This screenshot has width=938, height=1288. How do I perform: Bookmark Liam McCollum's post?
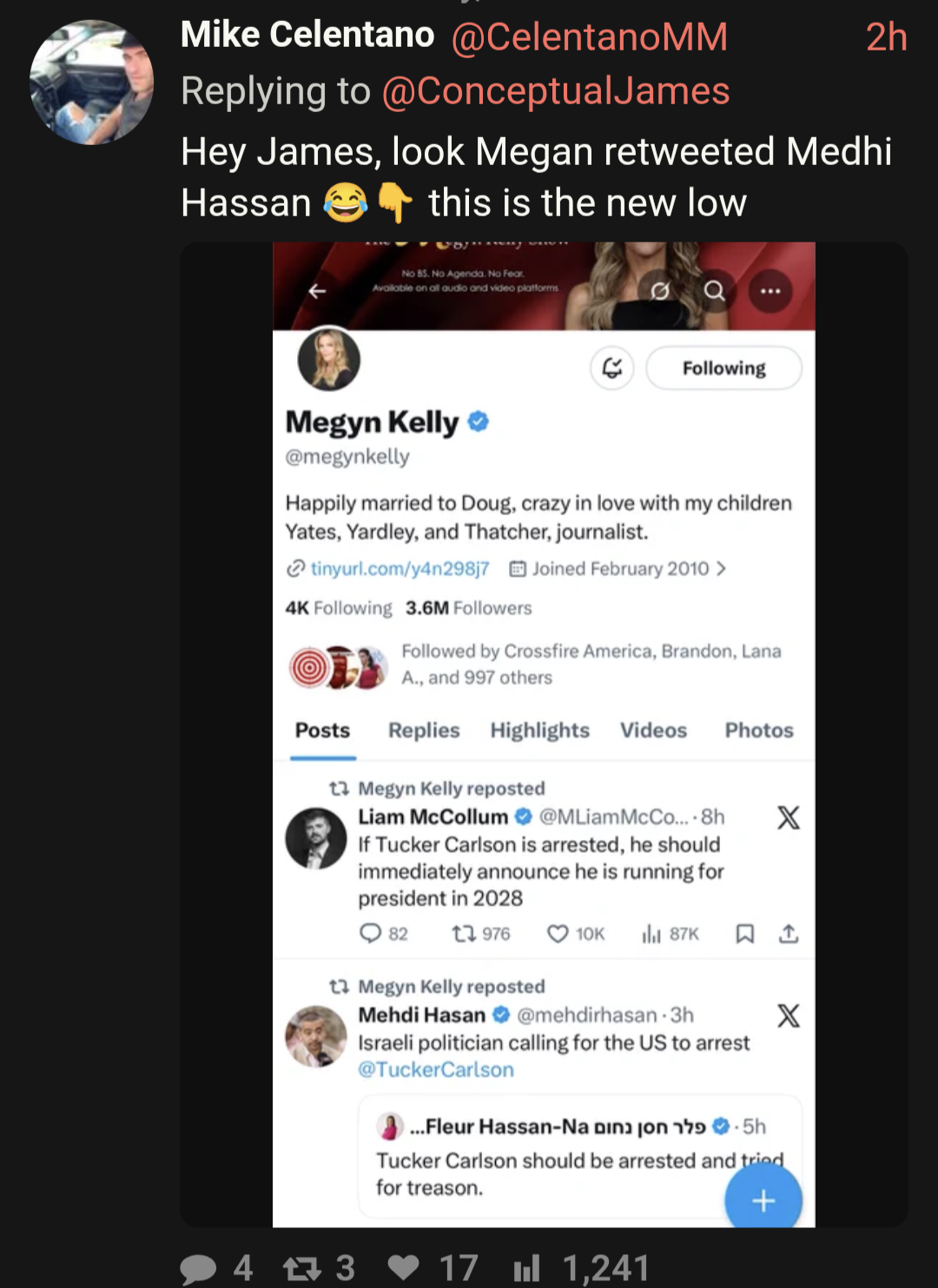[744, 934]
